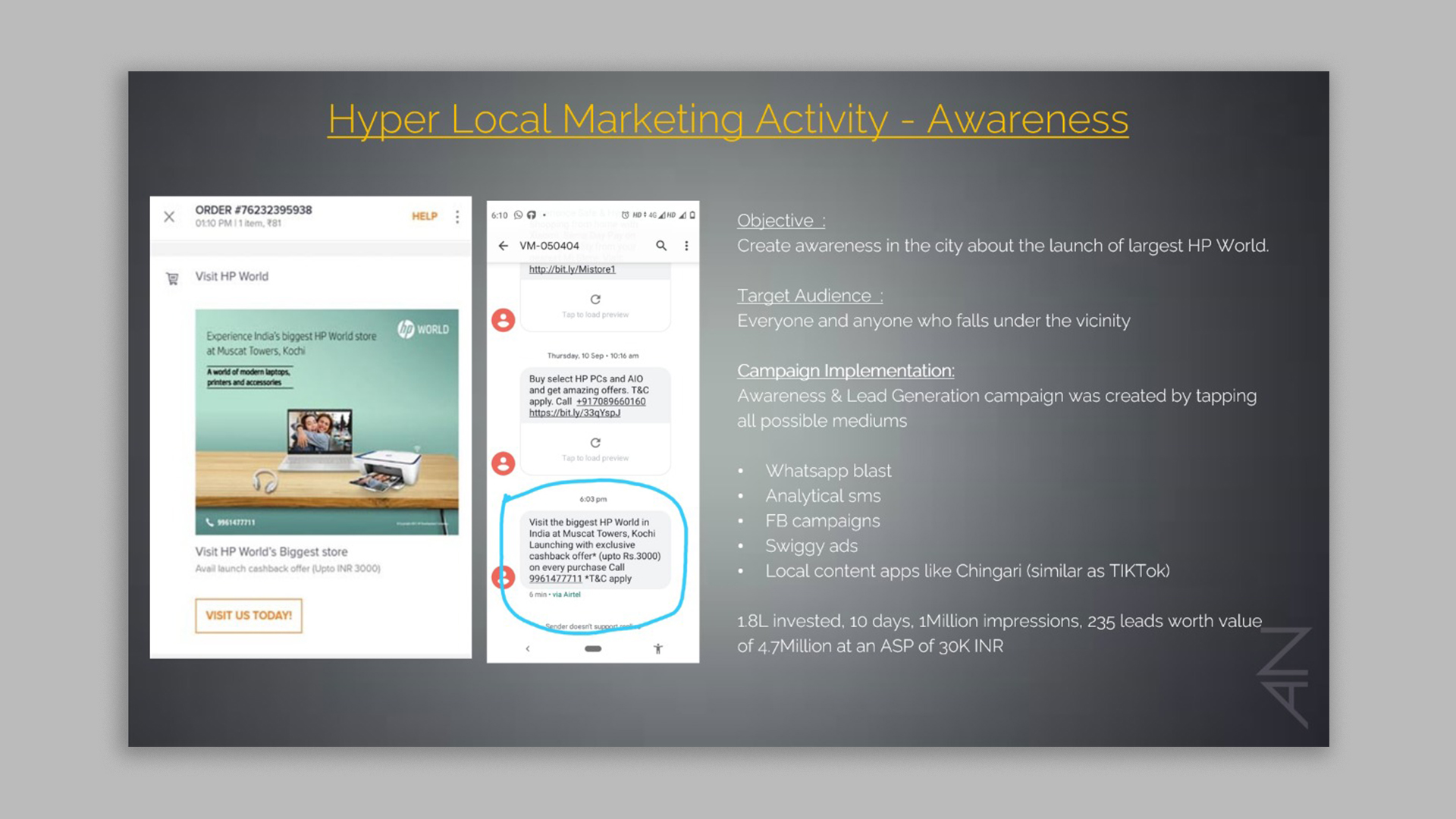Click the FB campaigns bullet
The height and width of the screenshot is (819, 1456).
(x=823, y=521)
